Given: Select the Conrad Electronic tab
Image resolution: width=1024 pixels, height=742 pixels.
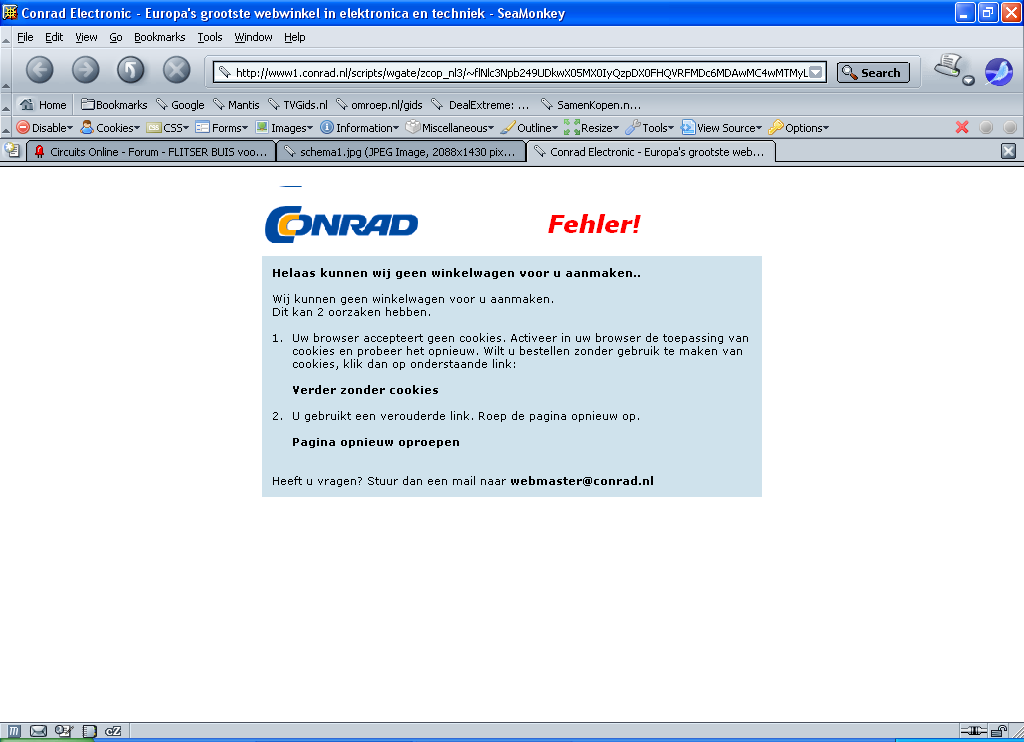Looking at the screenshot, I should 651,152.
